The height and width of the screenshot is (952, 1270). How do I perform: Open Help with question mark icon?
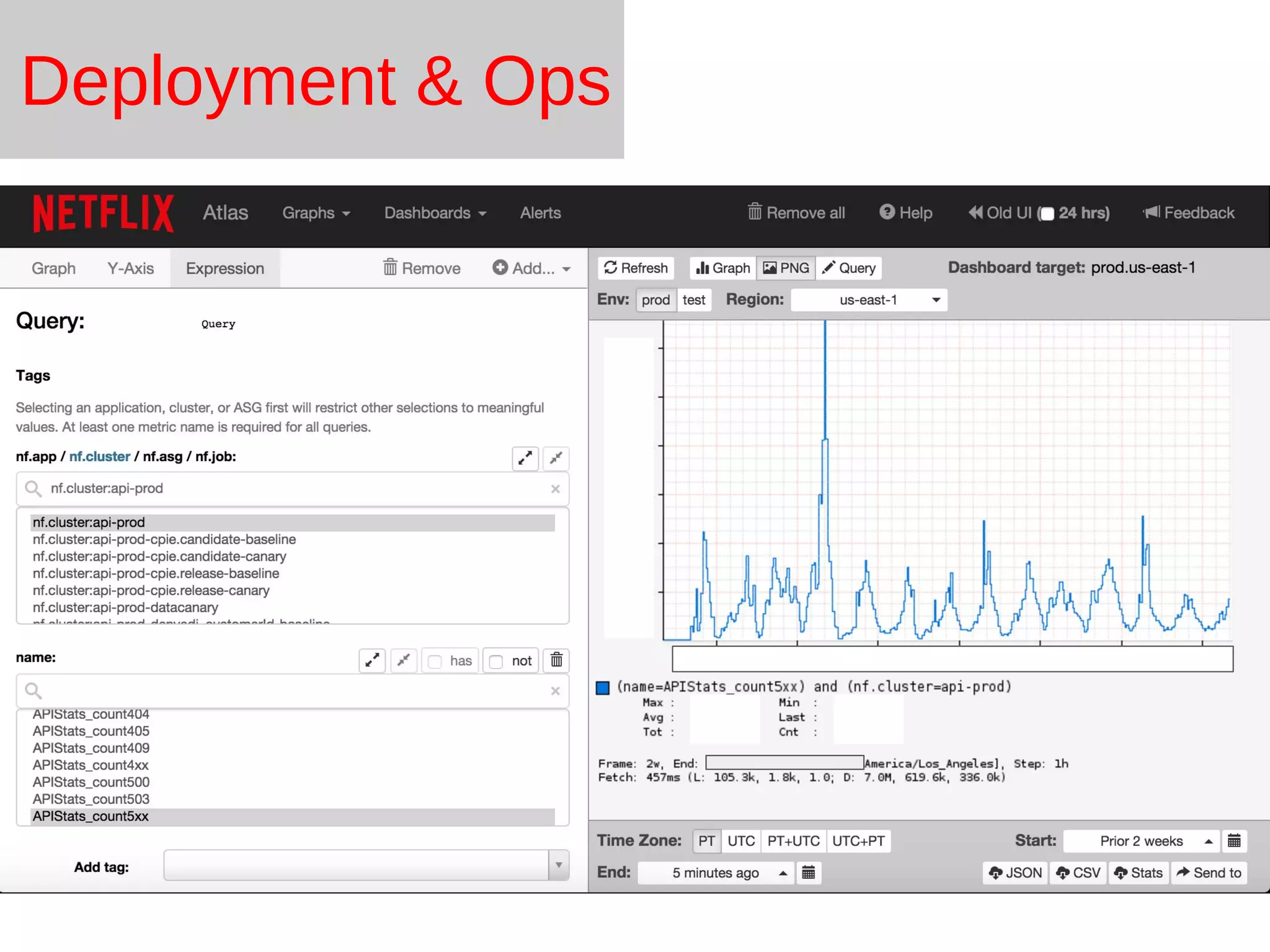coord(905,213)
